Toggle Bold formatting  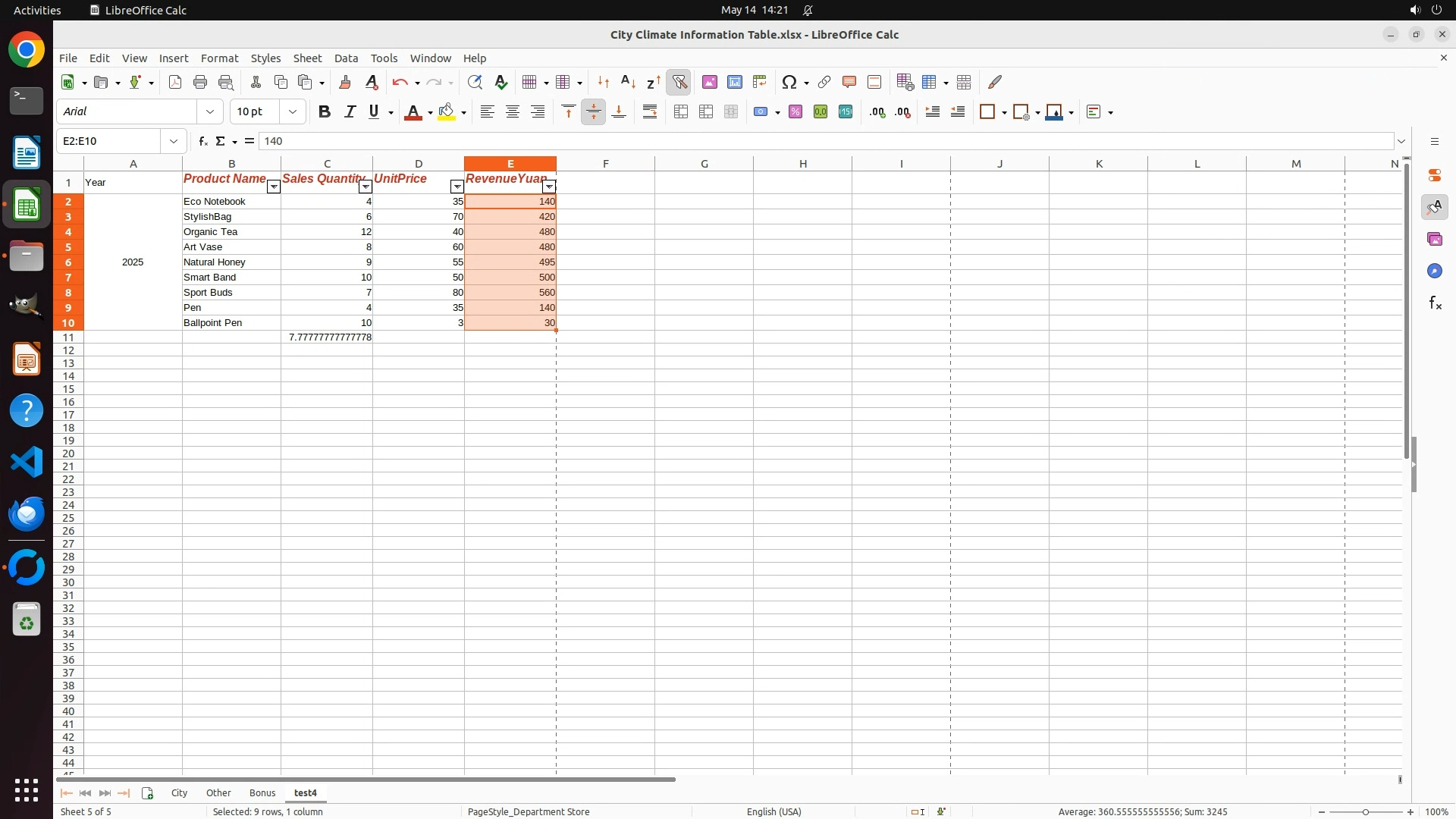pyautogui.click(x=325, y=112)
